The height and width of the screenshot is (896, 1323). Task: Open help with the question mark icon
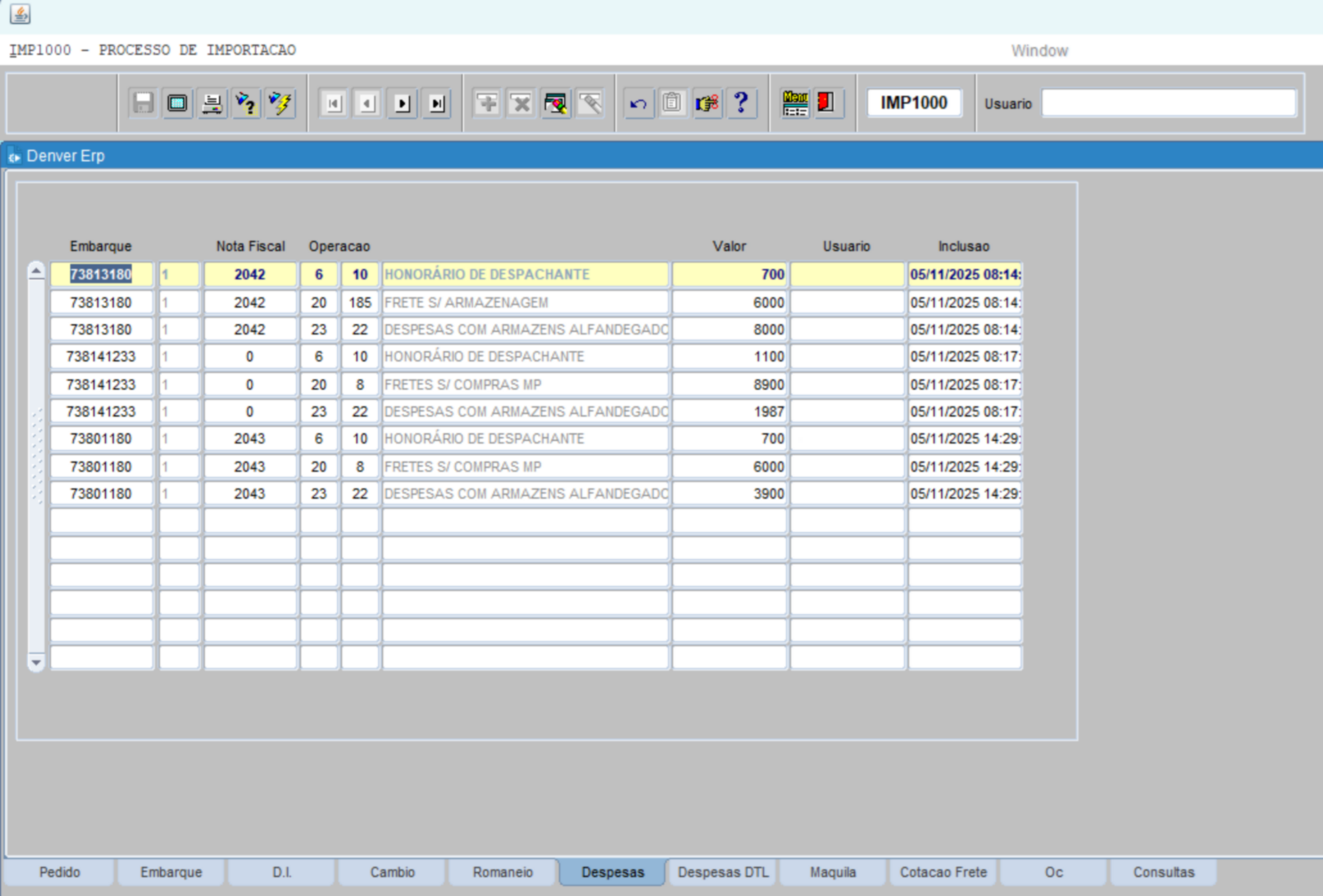[741, 104]
